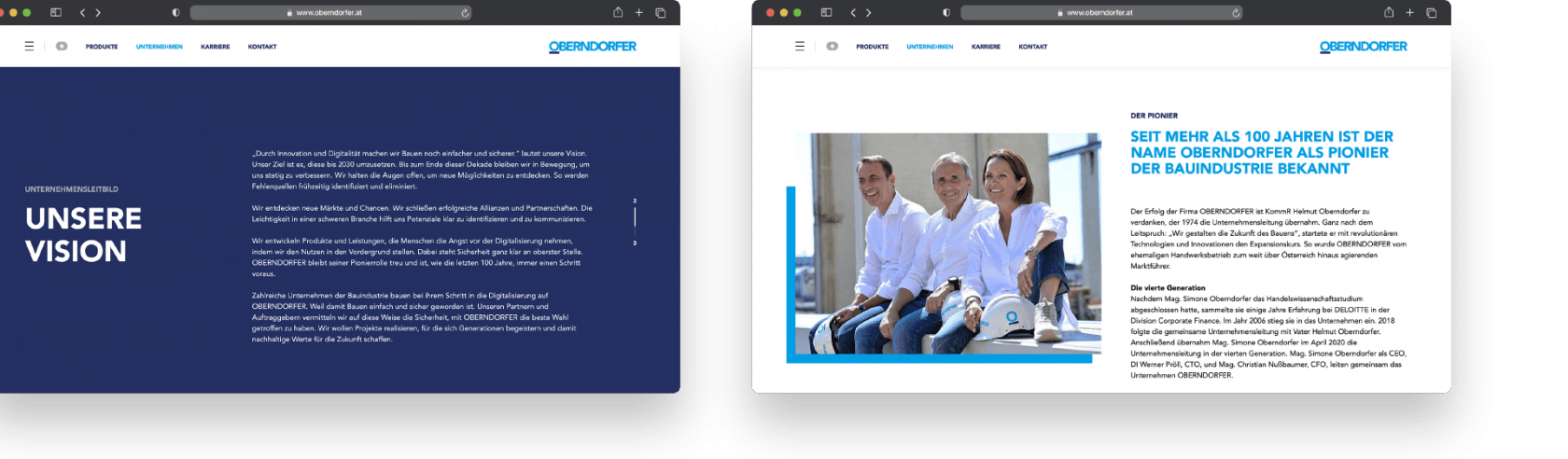The height and width of the screenshot is (459, 1568).
Task: Show tab overview in right Safari window
Action: point(1432,12)
